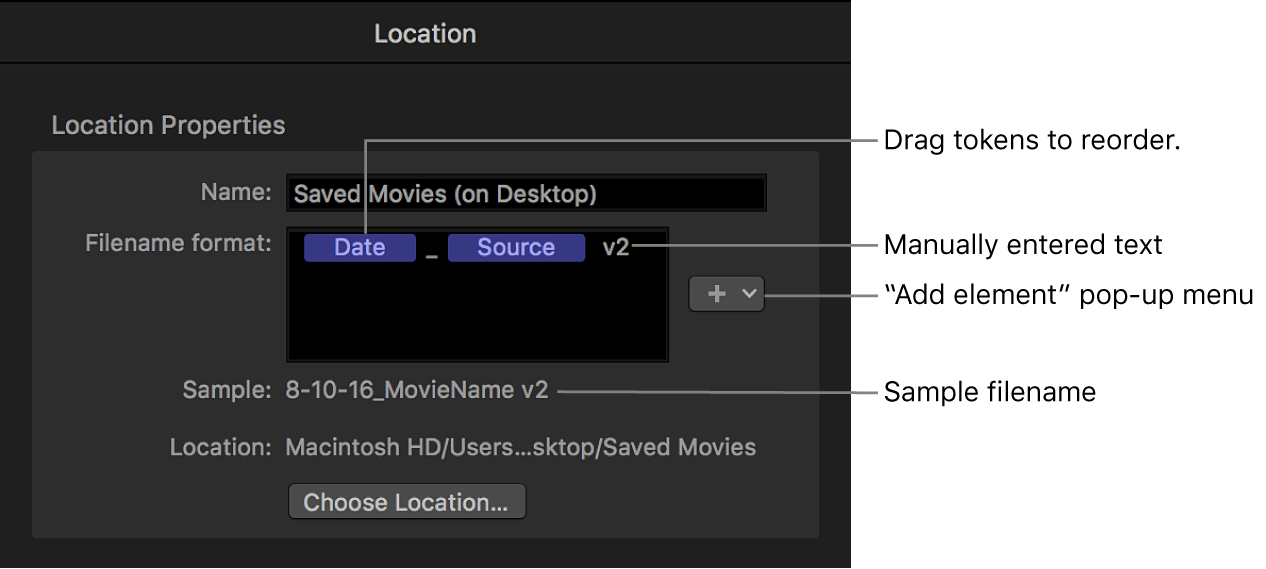
Task: Click the plus icon in pop-up button
Action: pyautogui.click(x=716, y=294)
